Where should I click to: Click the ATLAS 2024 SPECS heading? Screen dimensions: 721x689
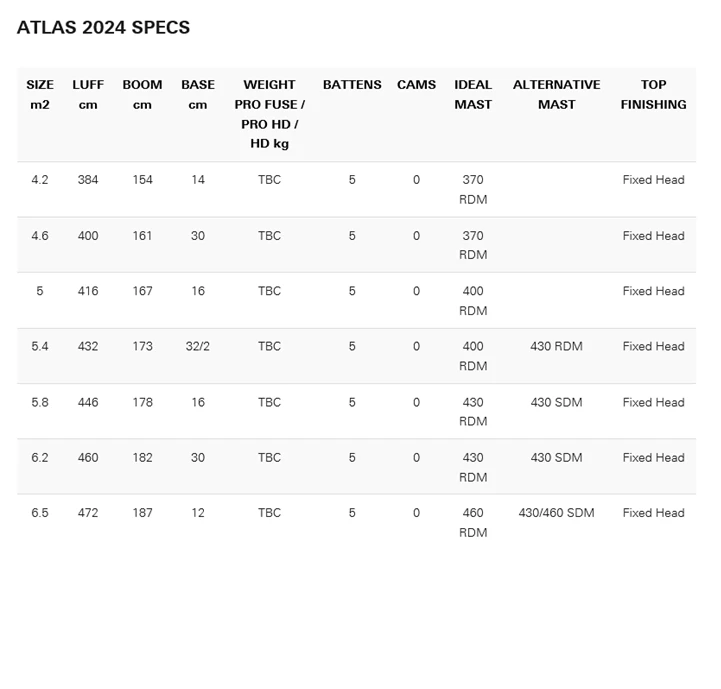[x=103, y=28]
